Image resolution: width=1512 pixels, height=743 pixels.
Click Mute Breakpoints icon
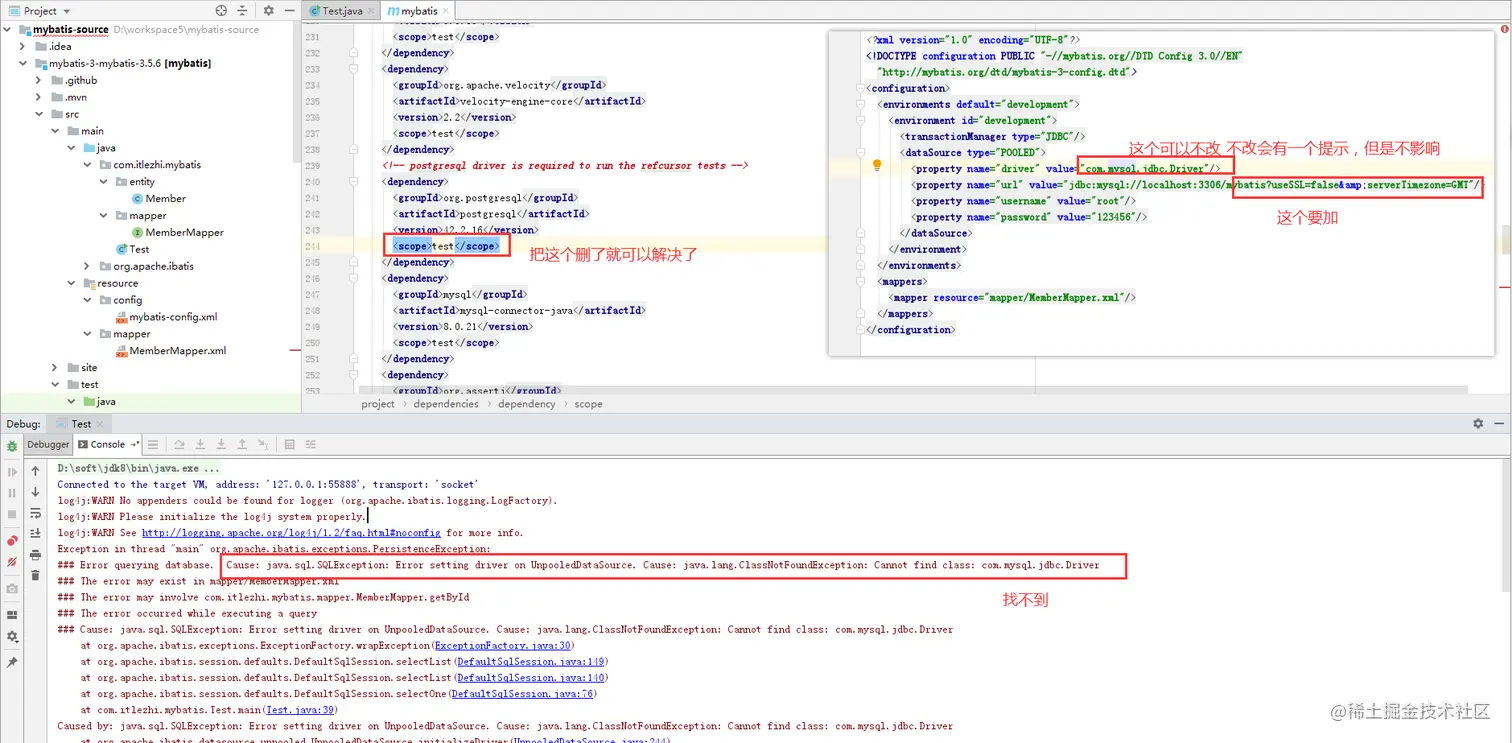point(12,562)
